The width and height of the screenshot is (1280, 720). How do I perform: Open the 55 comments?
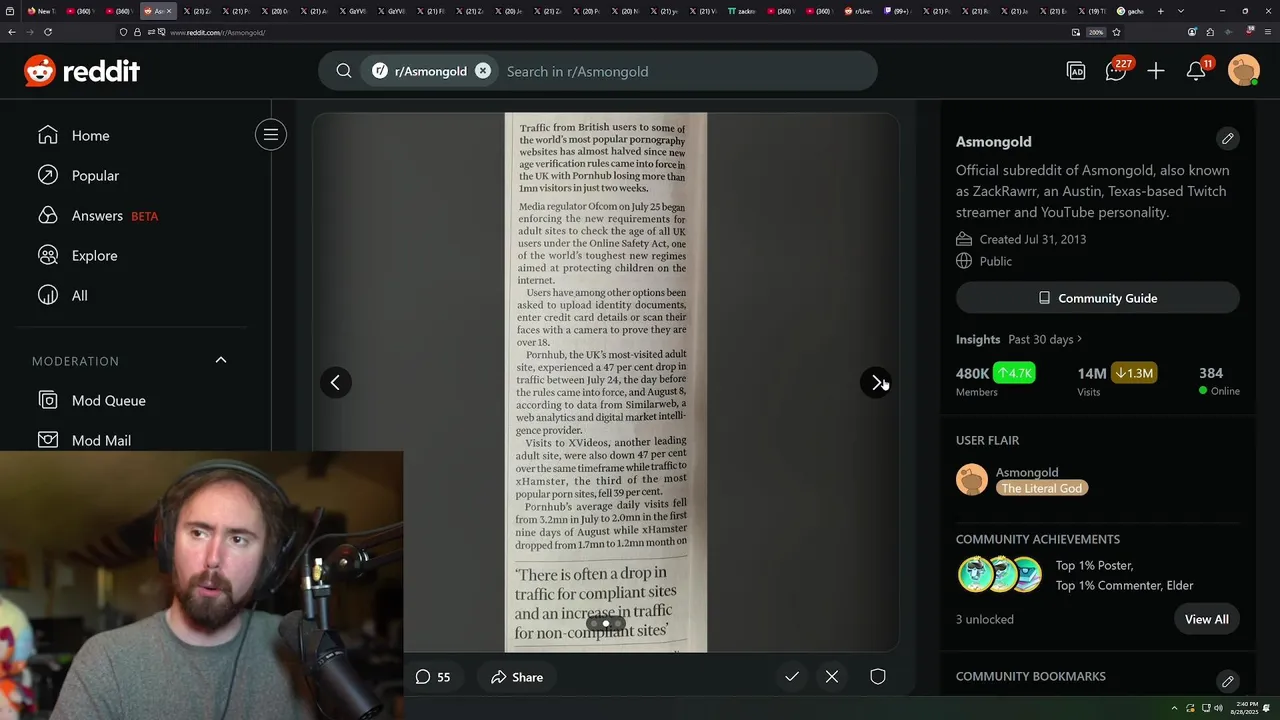pos(433,677)
